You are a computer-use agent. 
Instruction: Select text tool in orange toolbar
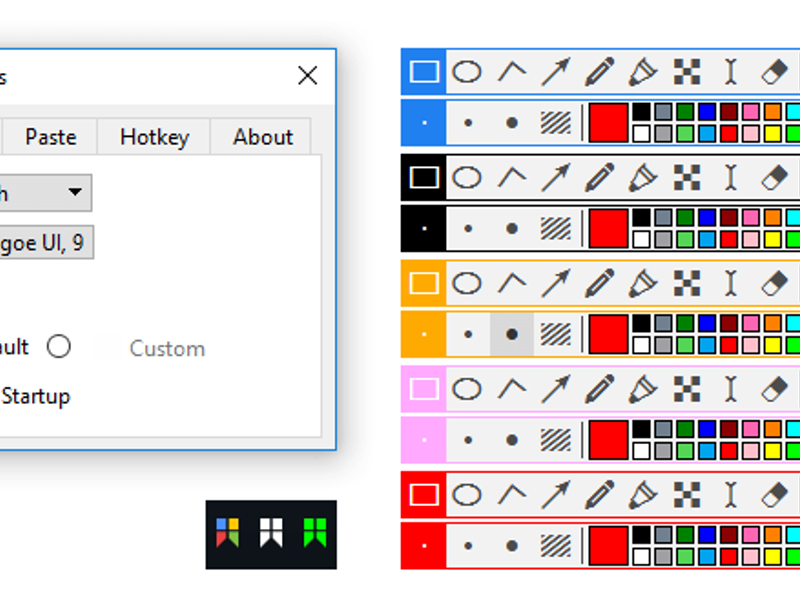(x=731, y=284)
